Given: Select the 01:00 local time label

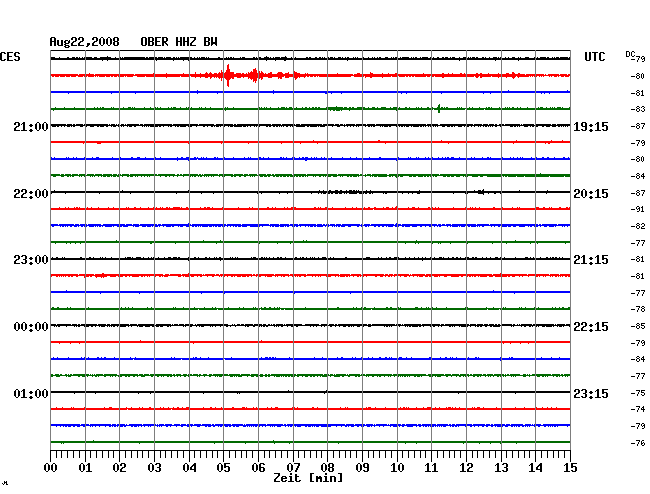Looking at the screenshot, I should (31, 393).
